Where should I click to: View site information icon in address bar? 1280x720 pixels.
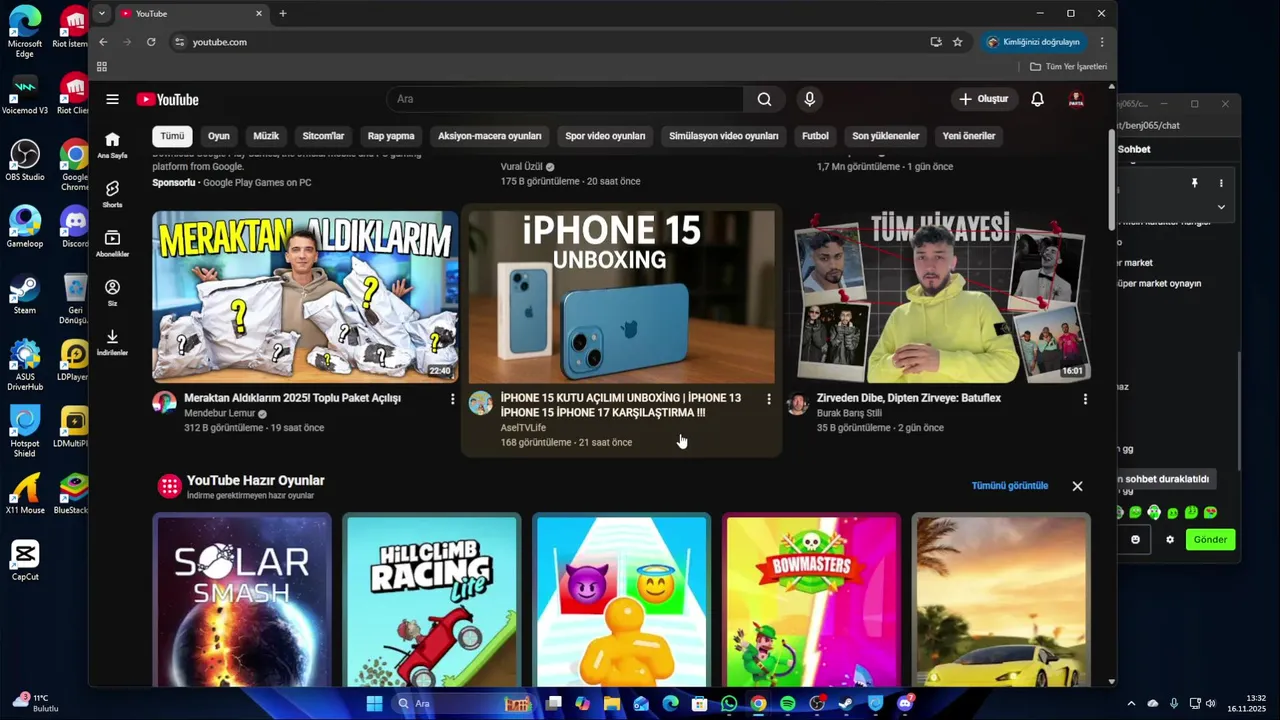pos(180,42)
